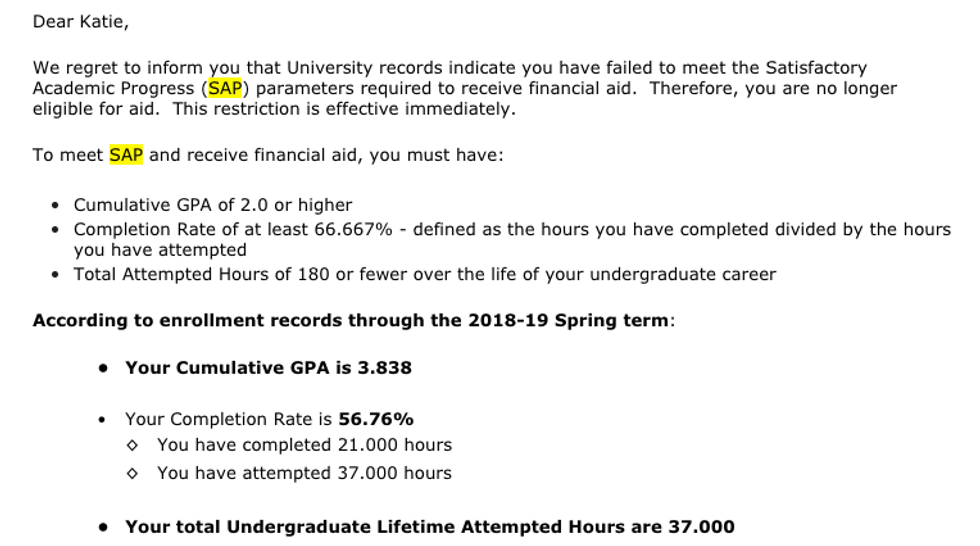Click "This restriction is effective immediately" sentence
Screen dimensions: 980x546
click(344, 108)
